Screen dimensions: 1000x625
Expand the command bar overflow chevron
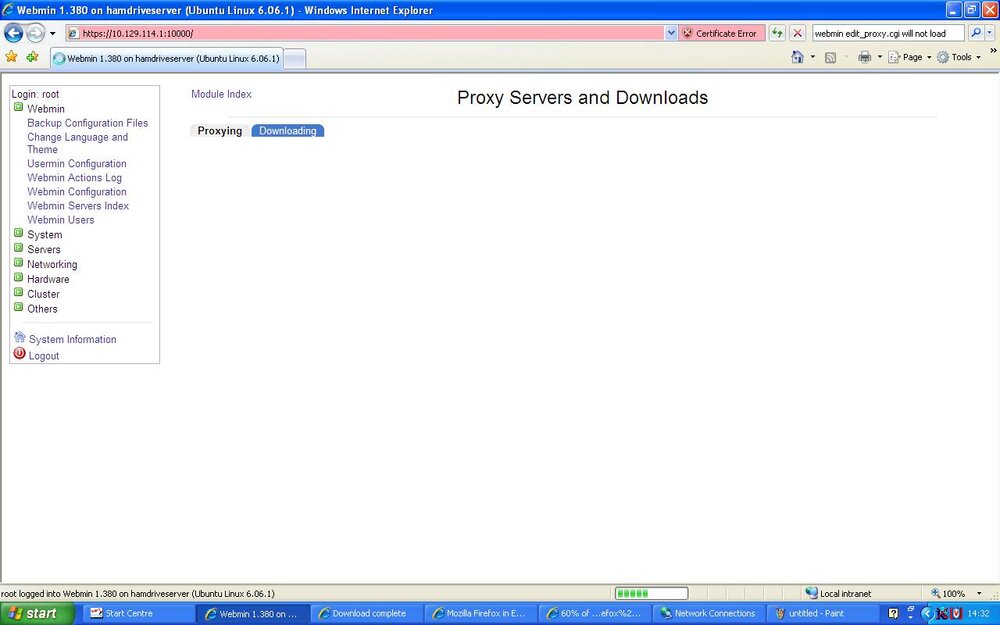pos(993,50)
